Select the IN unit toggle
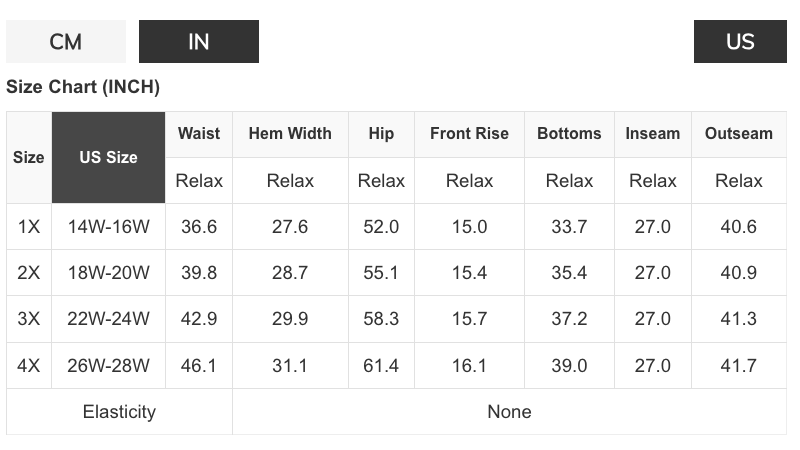 pos(198,41)
